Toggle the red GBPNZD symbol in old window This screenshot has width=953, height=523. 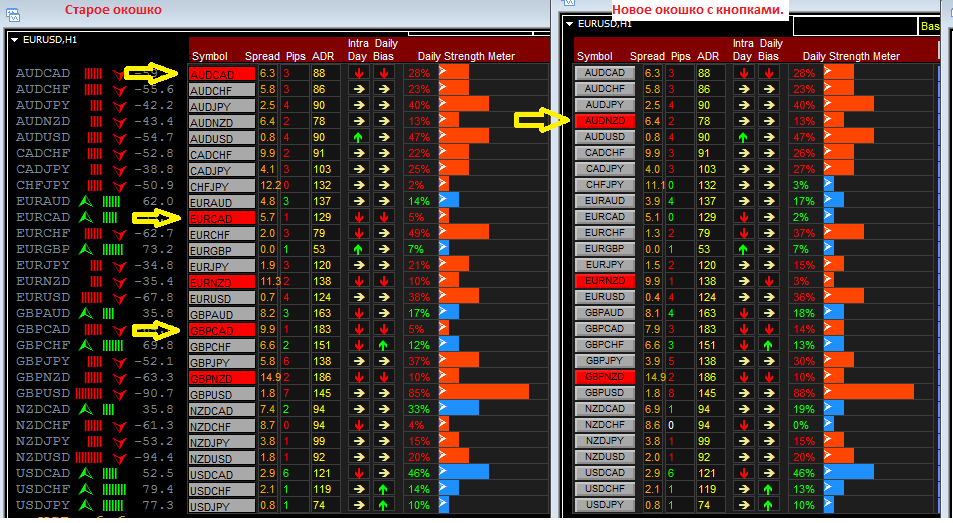click(x=222, y=378)
